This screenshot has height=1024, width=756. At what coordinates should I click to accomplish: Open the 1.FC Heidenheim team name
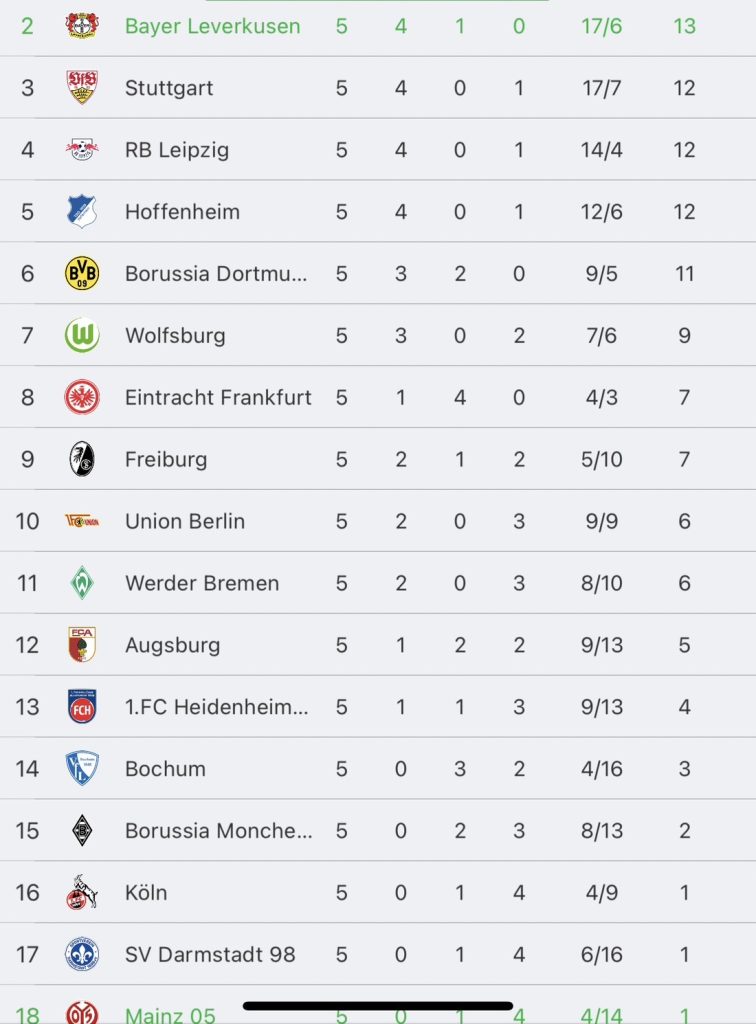tap(216, 707)
